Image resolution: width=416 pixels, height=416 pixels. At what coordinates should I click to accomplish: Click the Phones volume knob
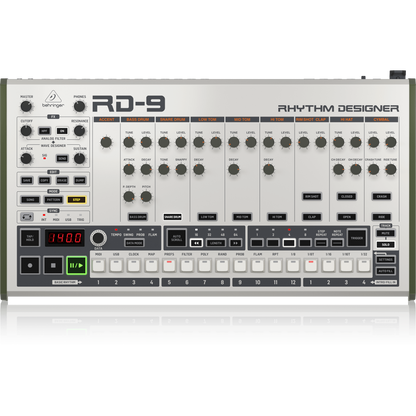(79, 106)
